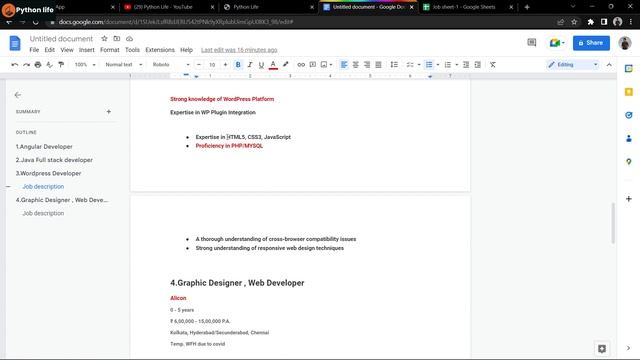This screenshot has width=640, height=360.
Task: Open the Format menu
Action: pyautogui.click(x=110, y=50)
